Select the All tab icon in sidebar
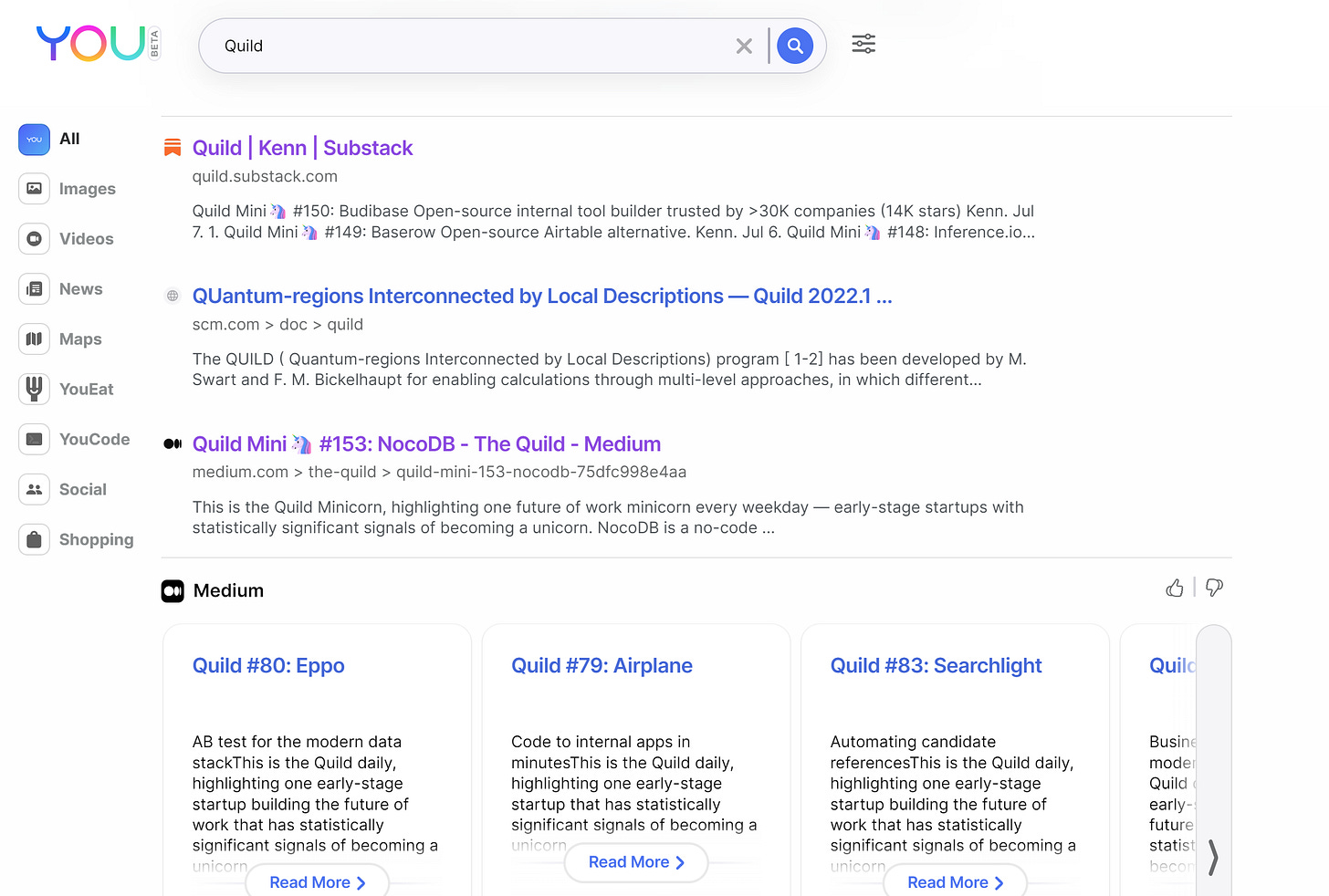Image resolution: width=1329 pixels, height=896 pixels. click(x=34, y=140)
